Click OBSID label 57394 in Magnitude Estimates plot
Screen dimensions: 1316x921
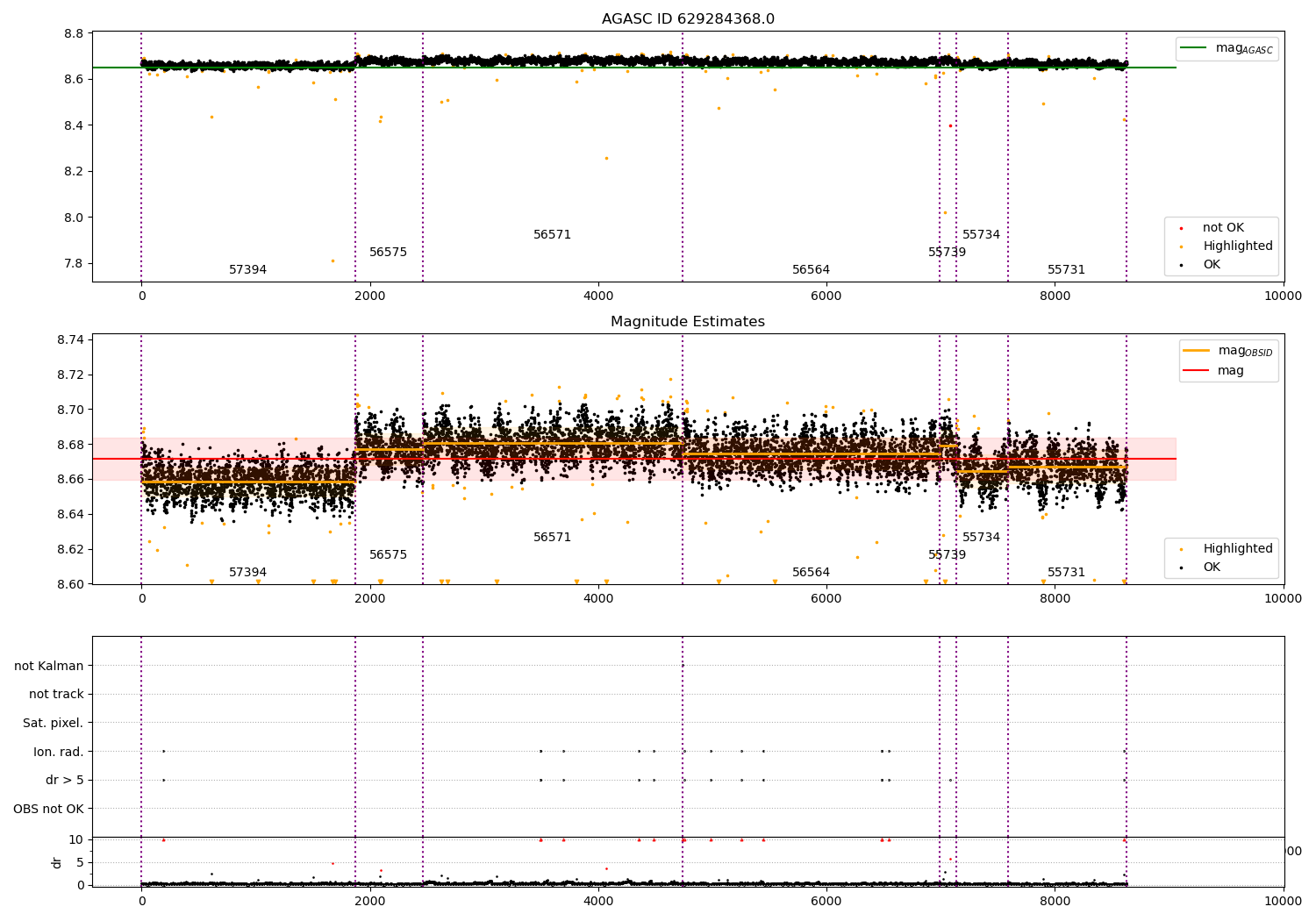tap(247, 573)
